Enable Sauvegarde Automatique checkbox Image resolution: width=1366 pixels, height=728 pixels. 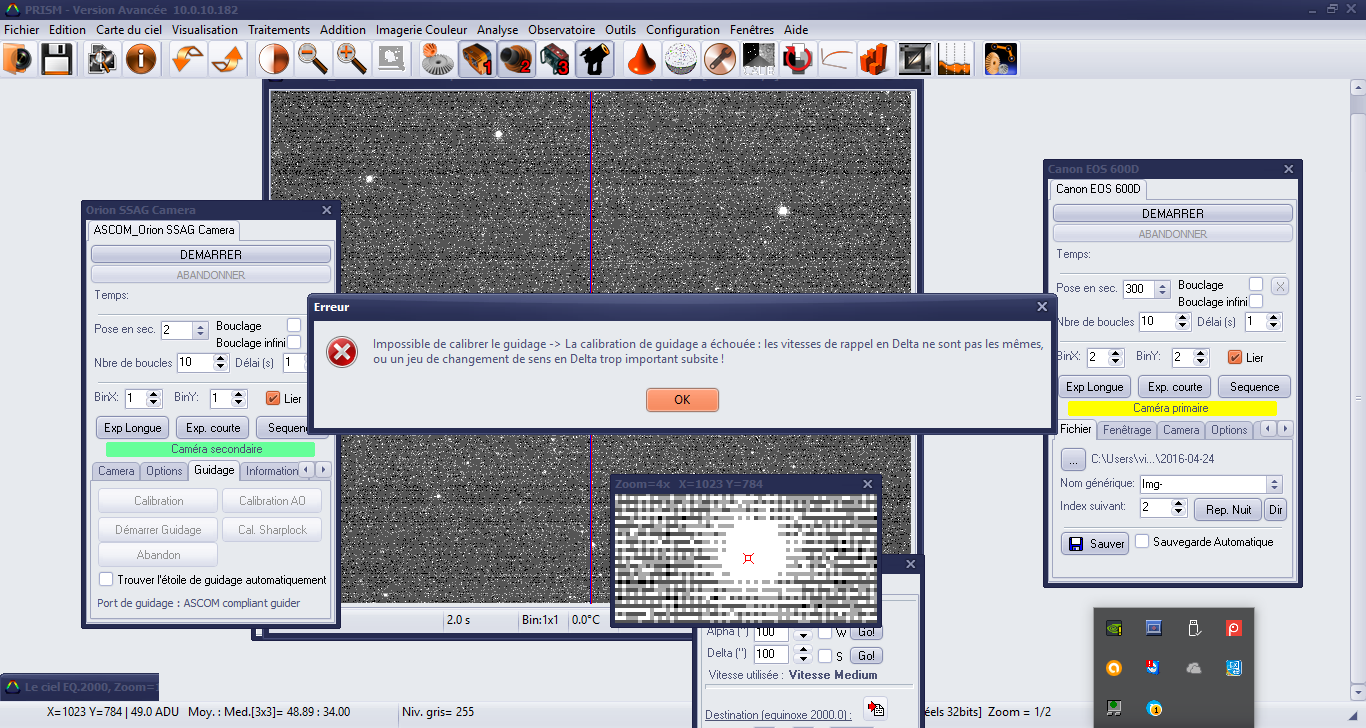coord(1142,542)
